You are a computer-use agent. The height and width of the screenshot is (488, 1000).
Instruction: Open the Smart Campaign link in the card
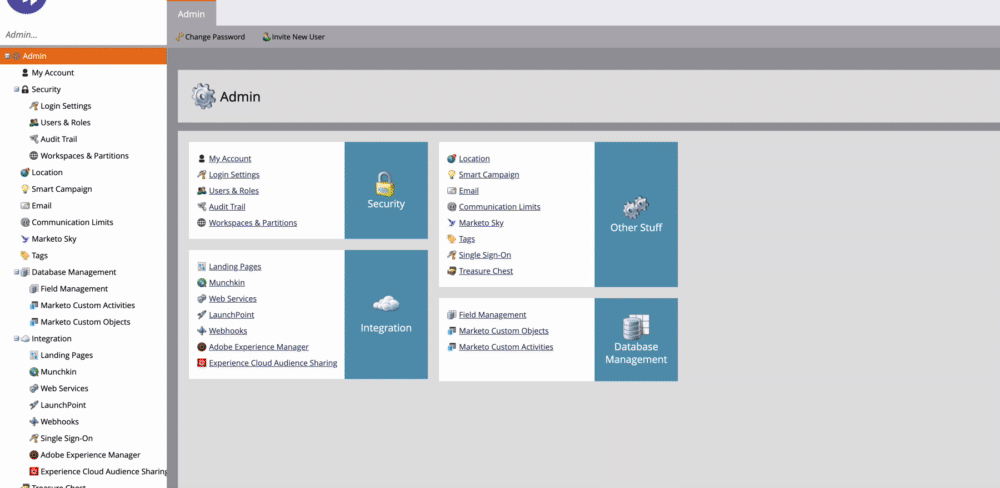pos(489,175)
